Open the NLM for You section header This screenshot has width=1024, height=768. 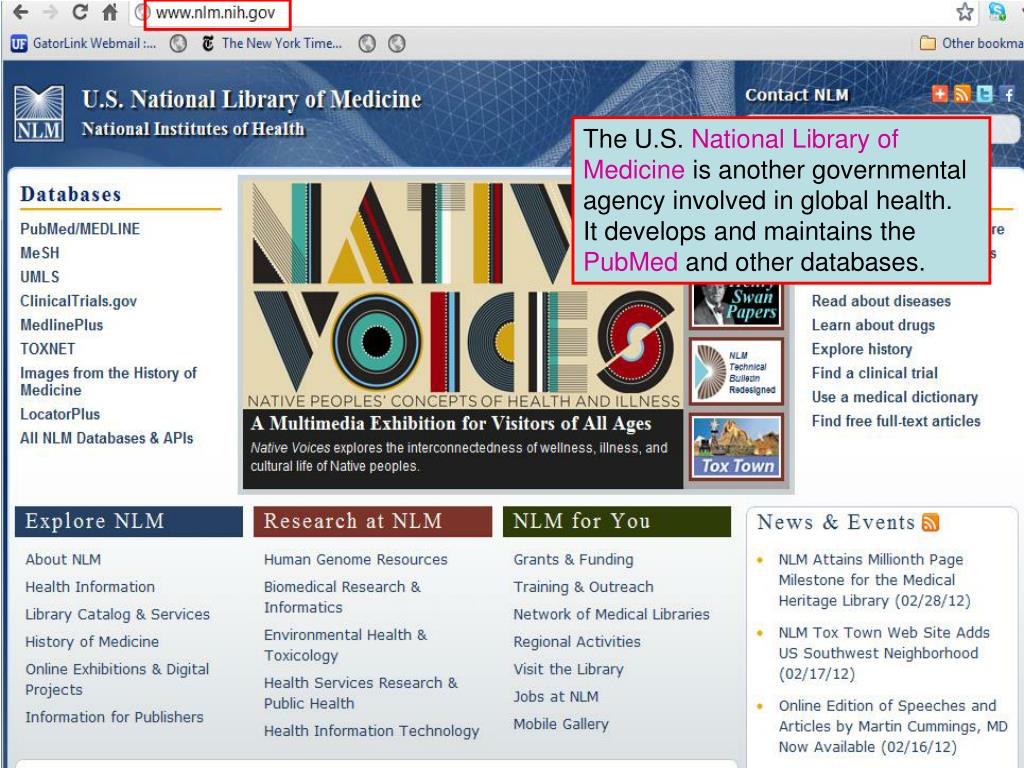(616, 521)
